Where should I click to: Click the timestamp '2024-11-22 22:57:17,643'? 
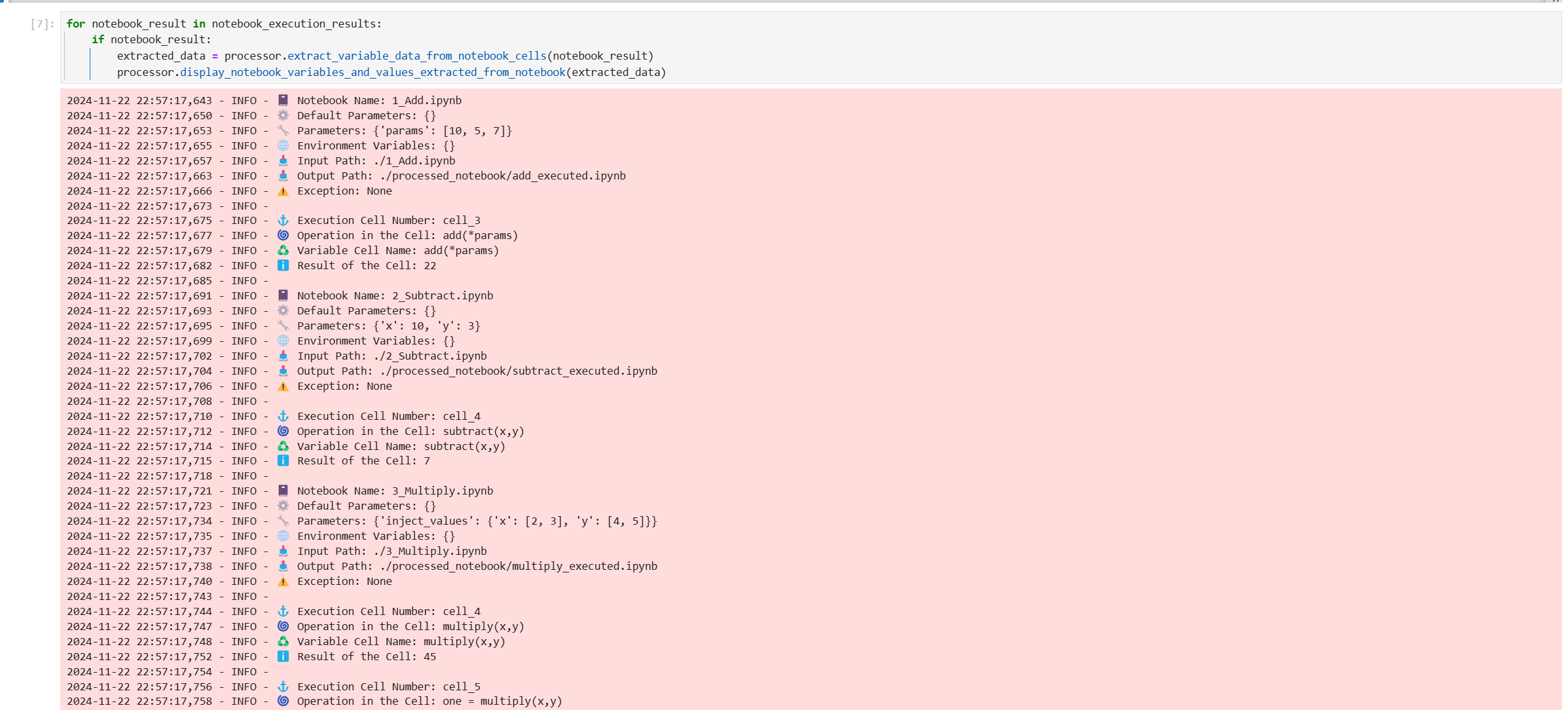139,100
